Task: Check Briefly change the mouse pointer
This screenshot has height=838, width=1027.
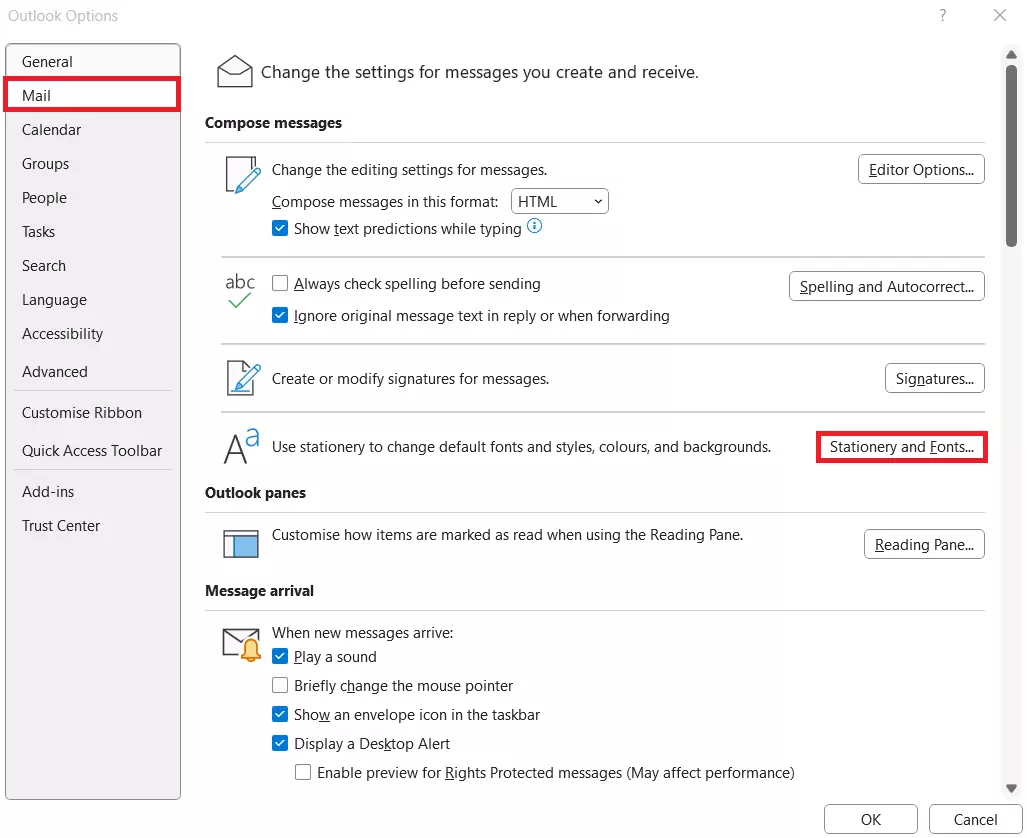Action: pyautogui.click(x=280, y=685)
